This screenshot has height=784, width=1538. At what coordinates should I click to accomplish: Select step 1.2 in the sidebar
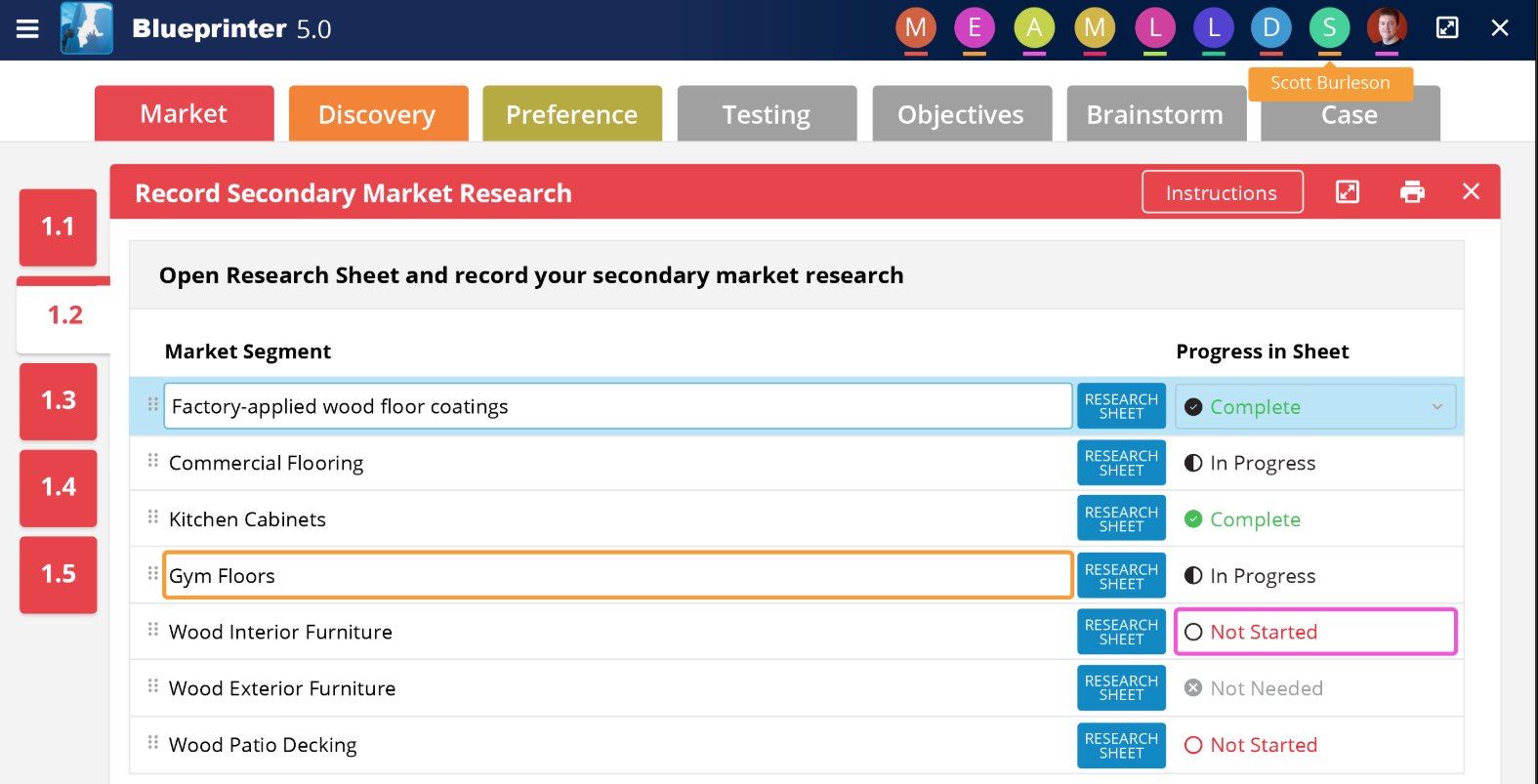point(64,314)
